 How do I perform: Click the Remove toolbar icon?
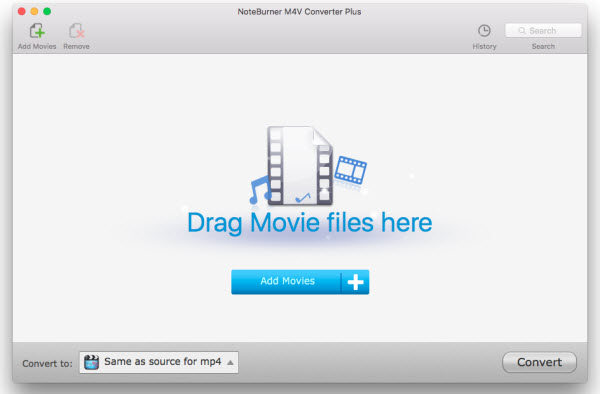[77, 31]
